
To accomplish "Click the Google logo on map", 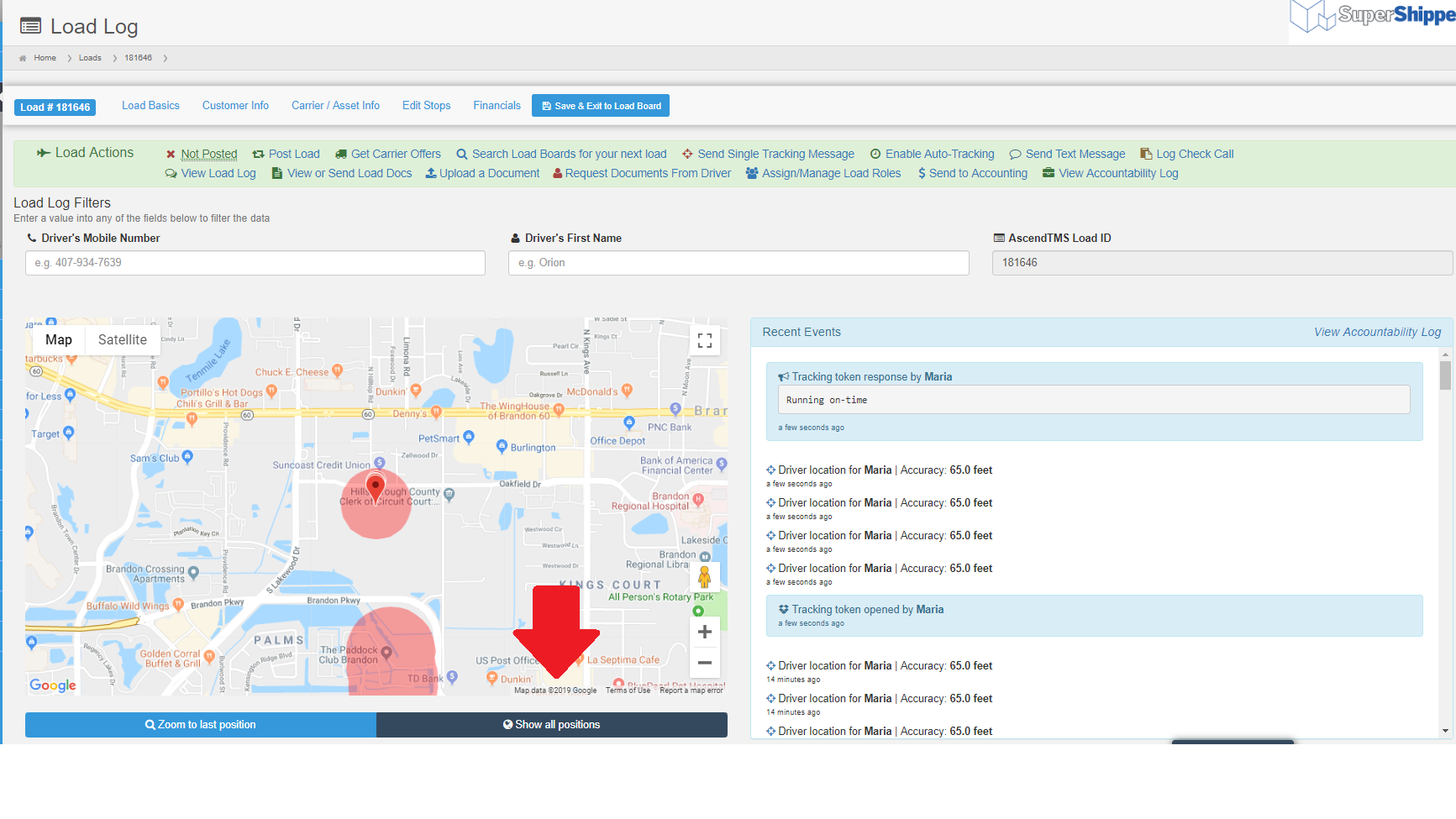I will 53,685.
